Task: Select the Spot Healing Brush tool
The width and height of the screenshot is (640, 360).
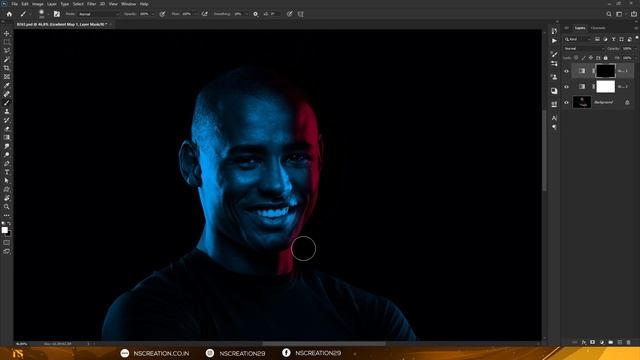Action: [7, 94]
